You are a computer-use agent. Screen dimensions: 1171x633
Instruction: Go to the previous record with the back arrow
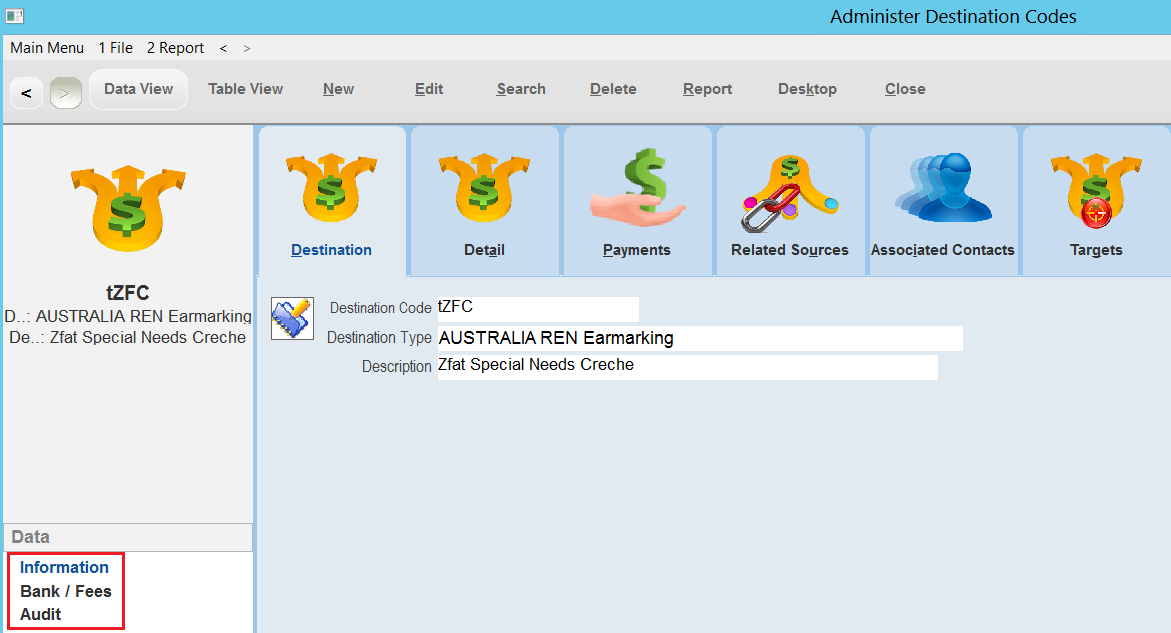(26, 93)
